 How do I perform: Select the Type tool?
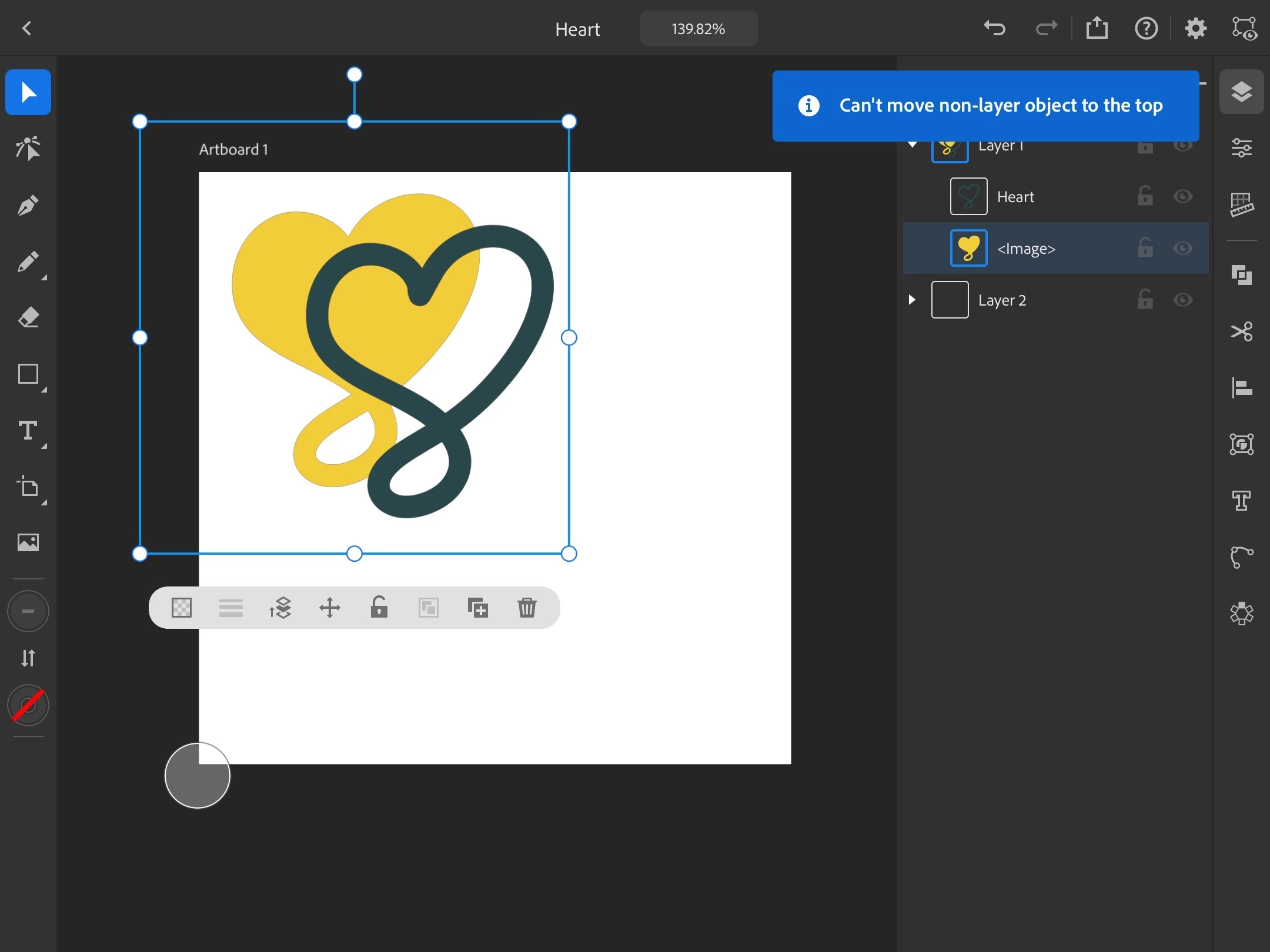click(x=28, y=431)
